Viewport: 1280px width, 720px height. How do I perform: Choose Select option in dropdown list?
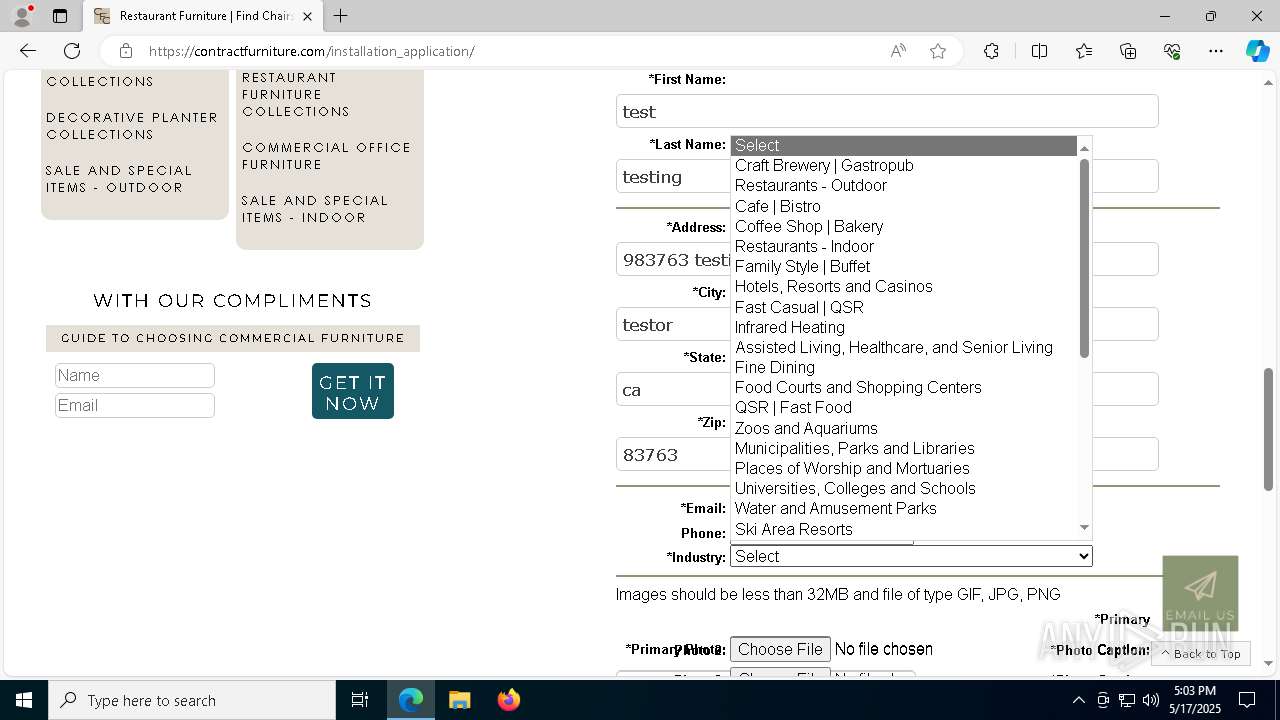click(x=904, y=145)
